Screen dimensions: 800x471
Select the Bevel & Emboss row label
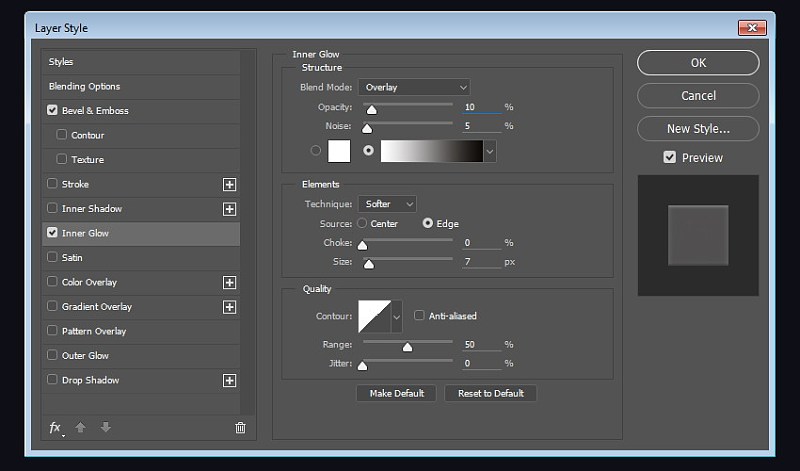pyautogui.click(x=95, y=110)
